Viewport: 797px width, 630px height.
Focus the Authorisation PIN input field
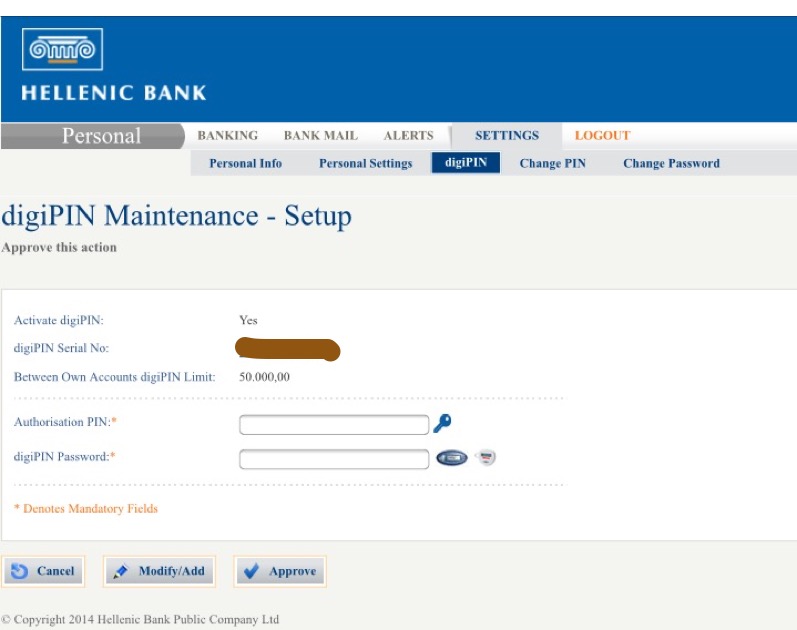point(334,425)
